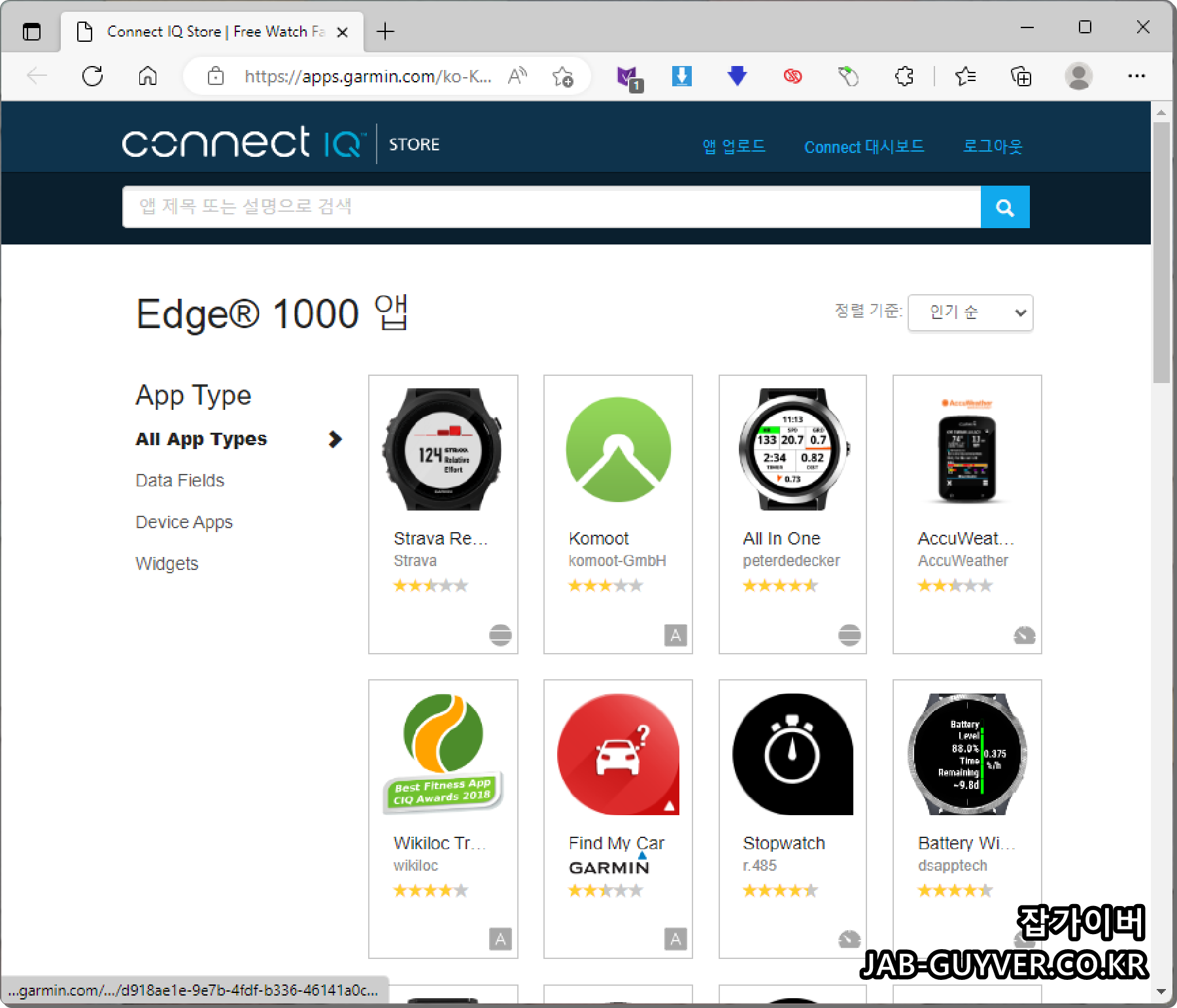The width and height of the screenshot is (1177, 1008).
Task: Click the Connect IQ logo
Action: click(x=245, y=143)
